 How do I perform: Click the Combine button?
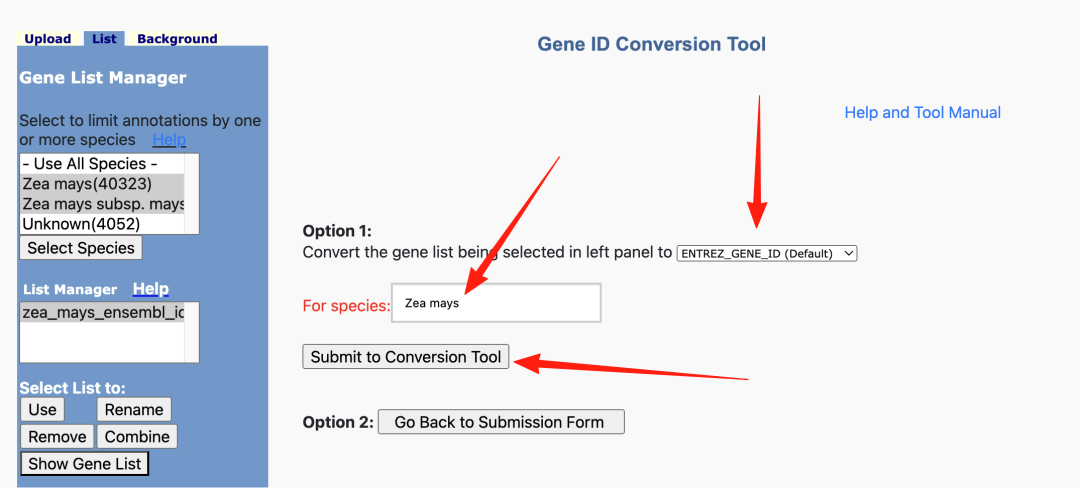point(137,436)
